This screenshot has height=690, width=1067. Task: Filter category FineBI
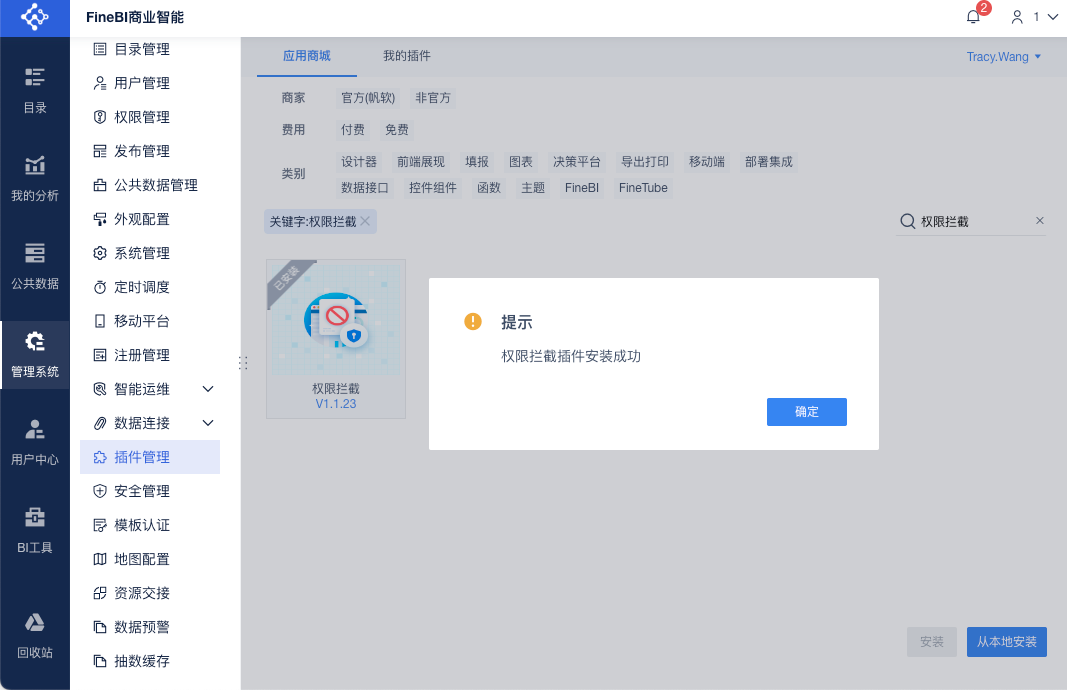click(582, 188)
